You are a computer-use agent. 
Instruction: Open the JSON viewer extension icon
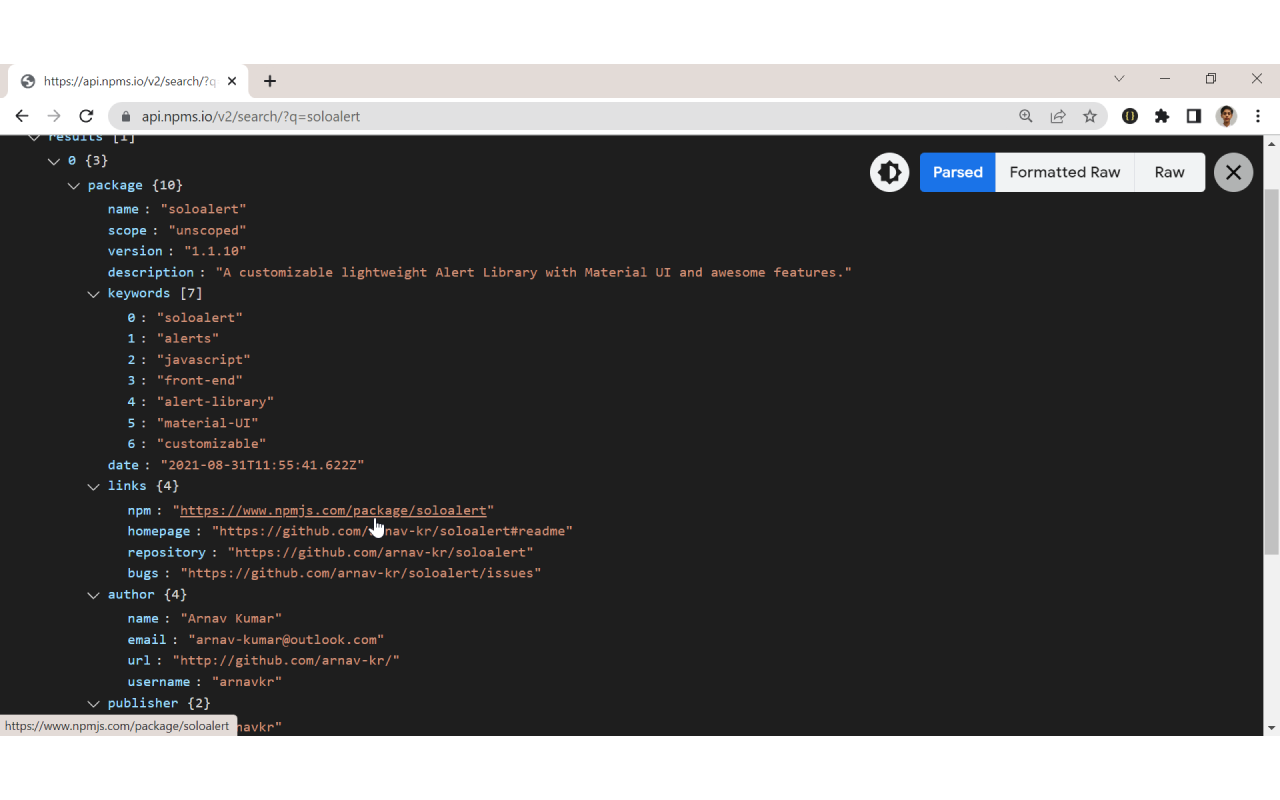pos(1130,116)
